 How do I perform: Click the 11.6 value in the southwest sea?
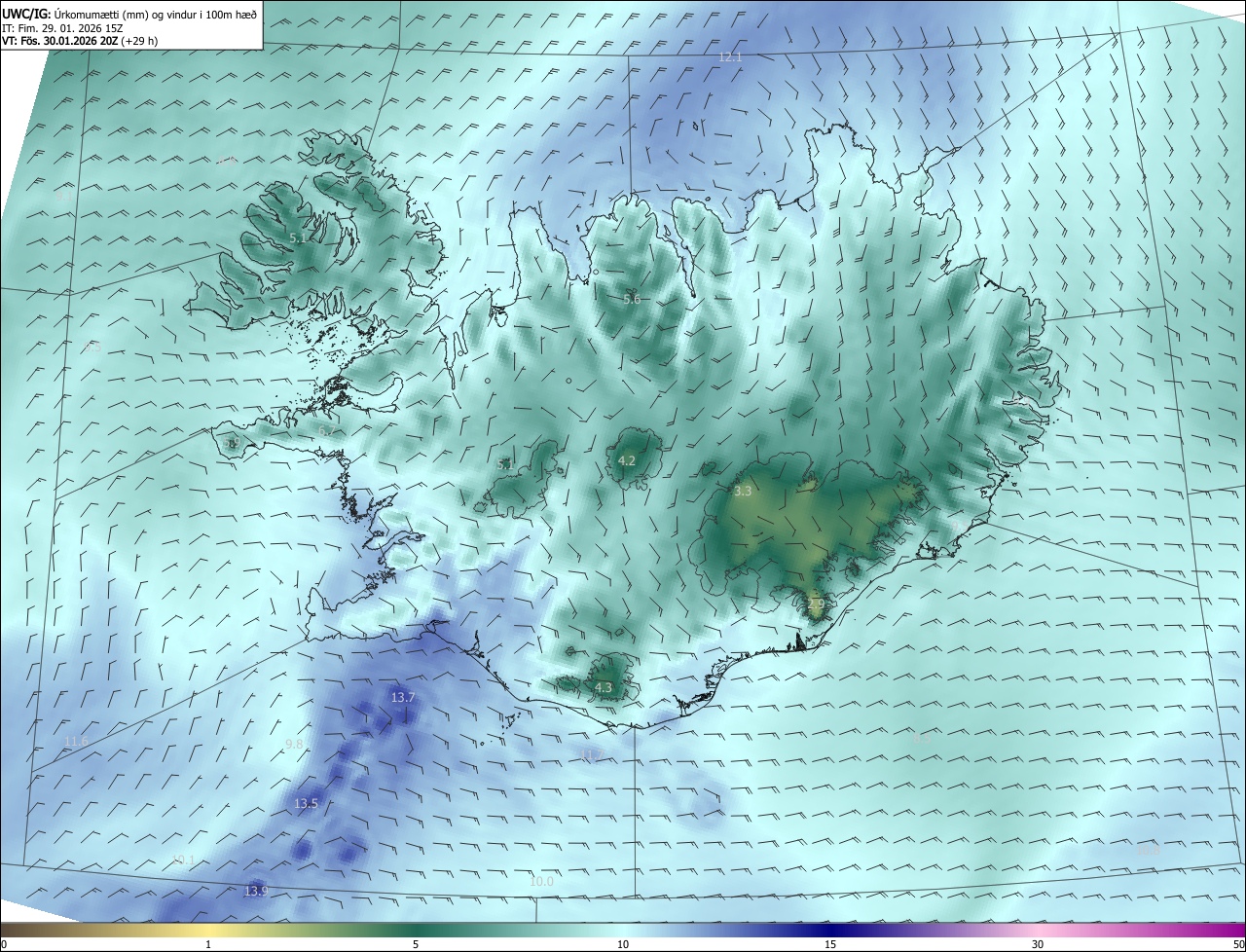(76, 742)
